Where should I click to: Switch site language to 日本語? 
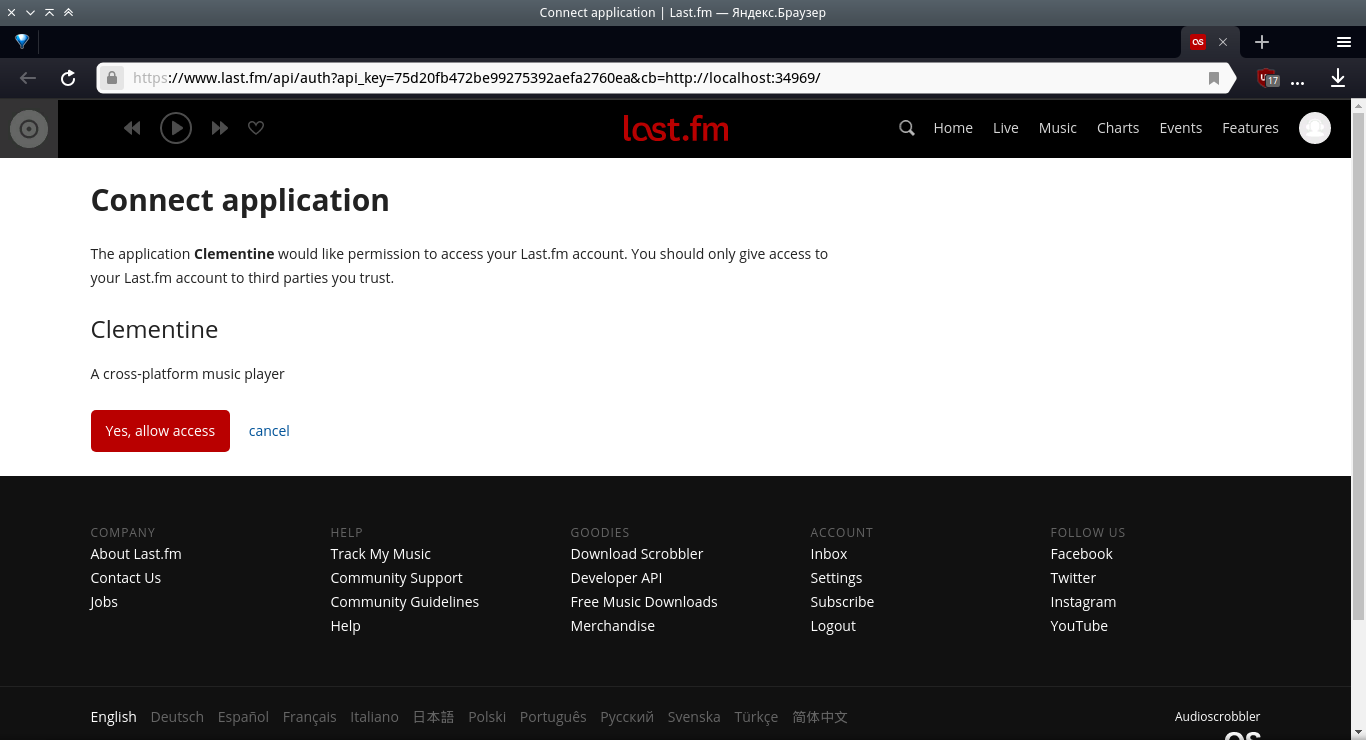[434, 717]
